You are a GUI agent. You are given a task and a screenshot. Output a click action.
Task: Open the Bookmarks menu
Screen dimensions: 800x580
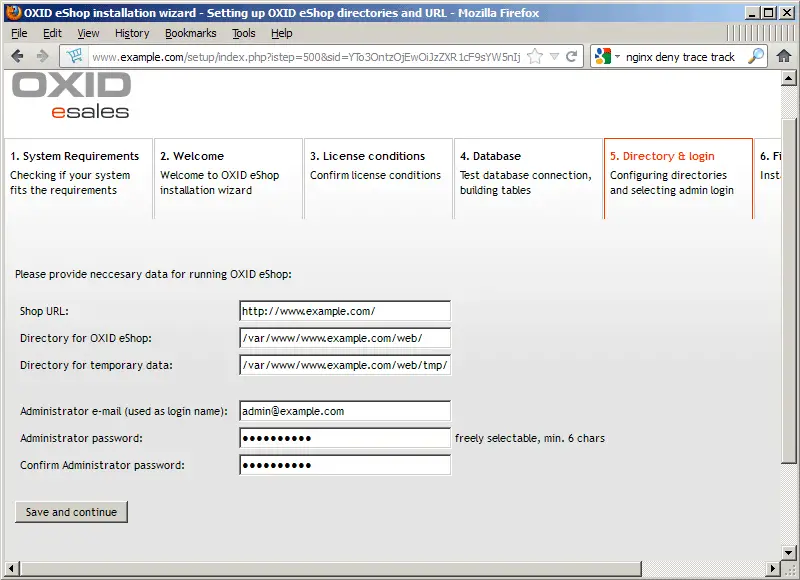(x=190, y=34)
